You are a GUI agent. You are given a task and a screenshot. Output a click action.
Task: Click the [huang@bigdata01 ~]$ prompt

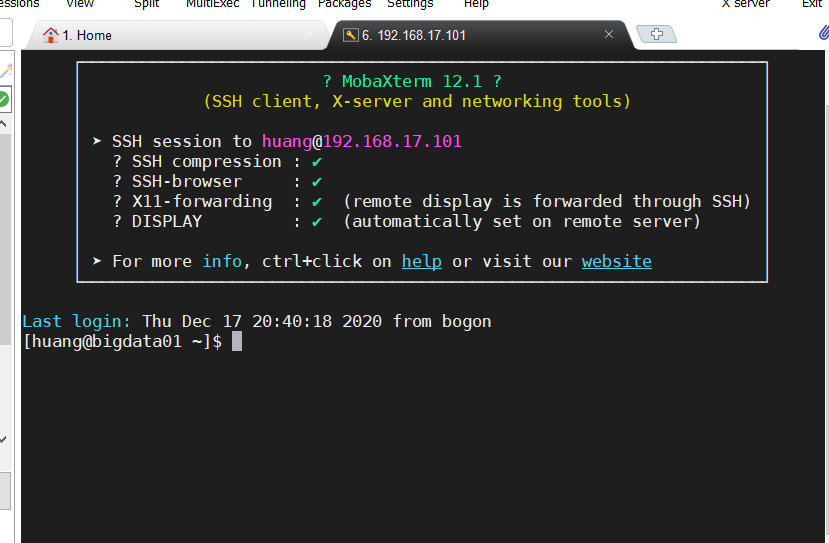coord(123,342)
